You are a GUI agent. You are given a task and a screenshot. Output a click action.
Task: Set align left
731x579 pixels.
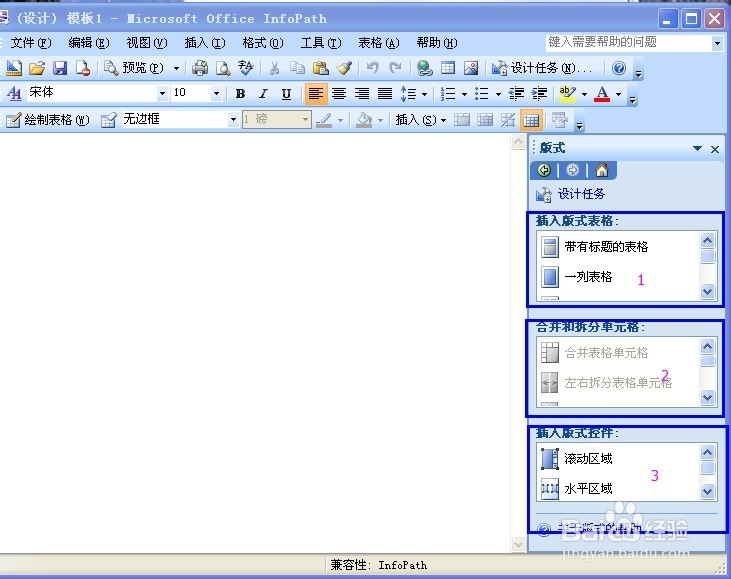(316, 94)
